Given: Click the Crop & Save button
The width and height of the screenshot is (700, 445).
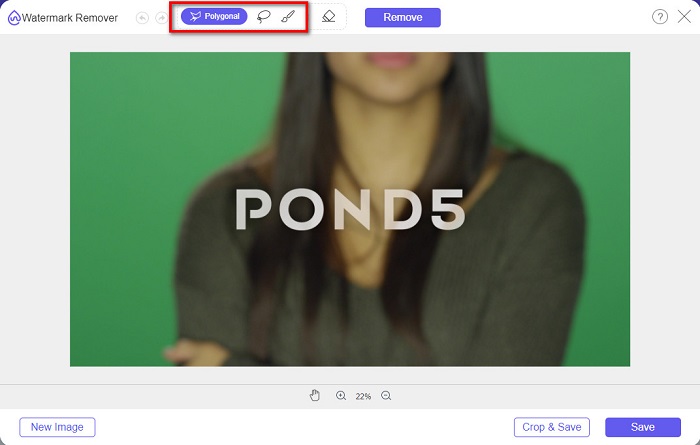Looking at the screenshot, I should (552, 427).
